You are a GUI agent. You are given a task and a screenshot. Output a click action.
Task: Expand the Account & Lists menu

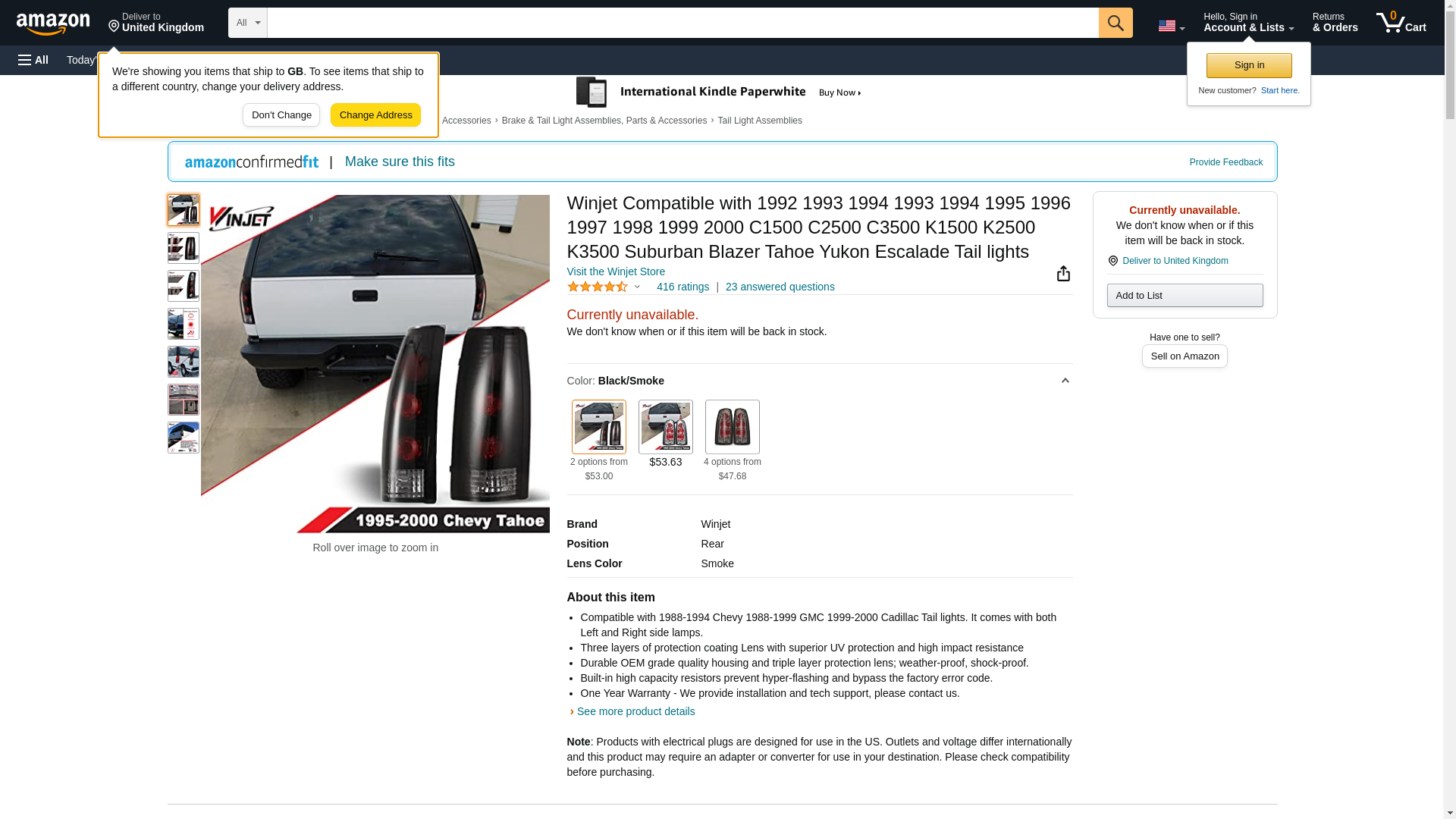click(x=1248, y=22)
